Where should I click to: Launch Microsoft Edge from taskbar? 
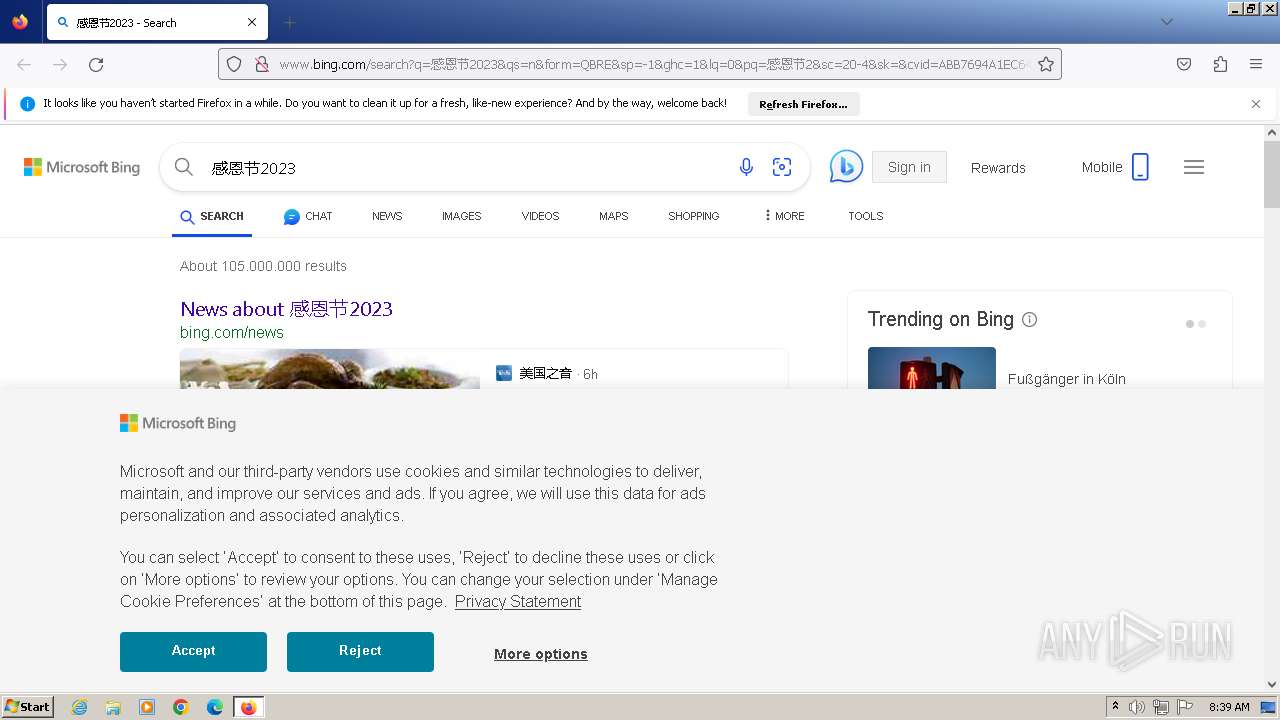215,707
